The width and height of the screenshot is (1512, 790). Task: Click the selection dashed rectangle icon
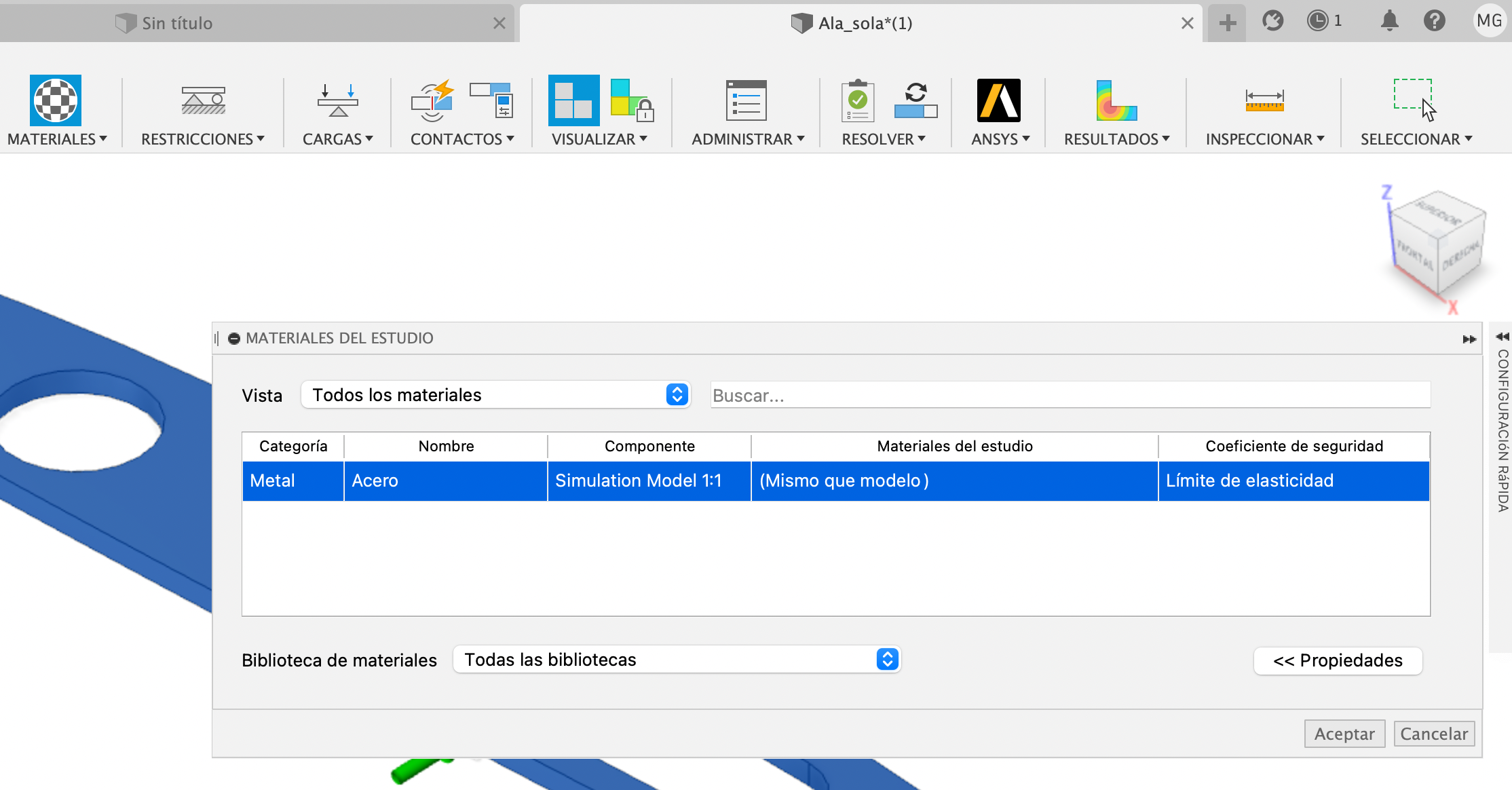[x=1415, y=100]
